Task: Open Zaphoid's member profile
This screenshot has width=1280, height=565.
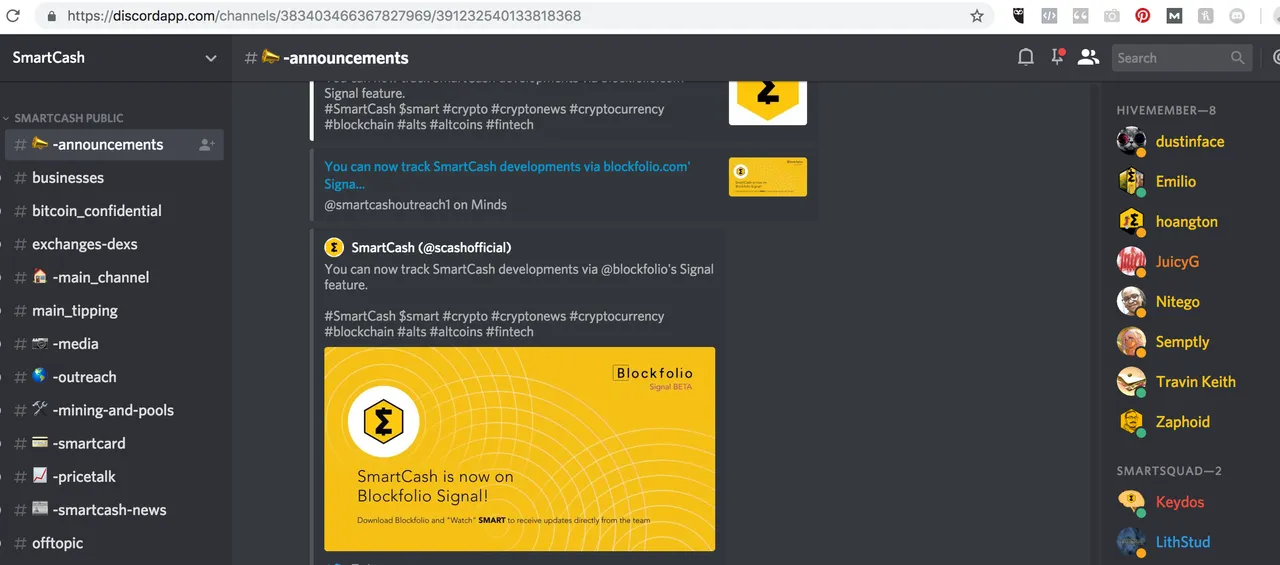Action: coord(1185,422)
